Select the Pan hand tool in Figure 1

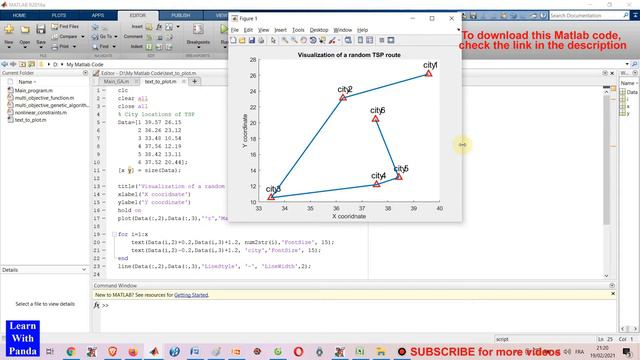pyautogui.click(x=303, y=40)
